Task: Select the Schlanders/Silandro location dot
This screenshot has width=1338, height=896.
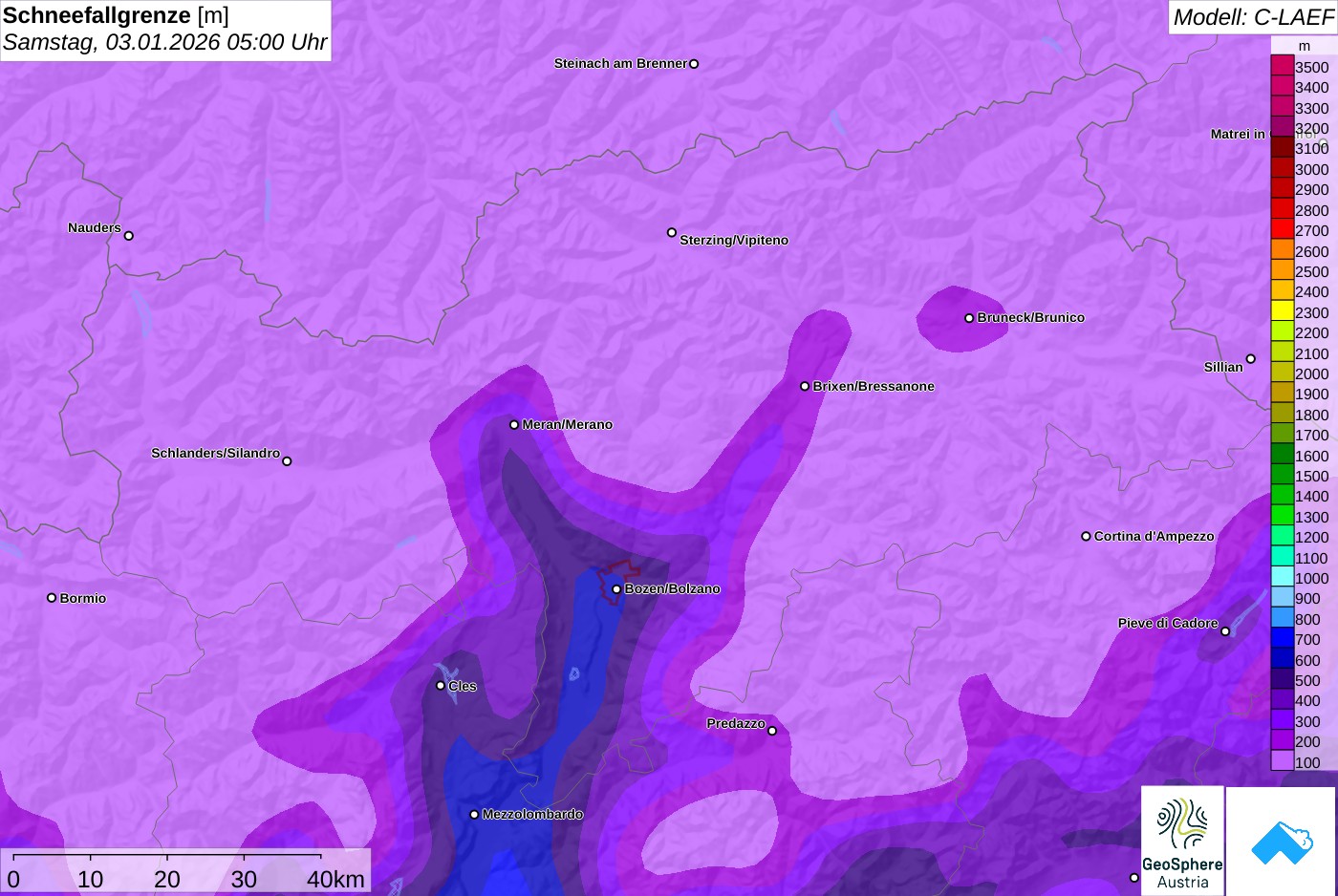Action: click(x=287, y=461)
